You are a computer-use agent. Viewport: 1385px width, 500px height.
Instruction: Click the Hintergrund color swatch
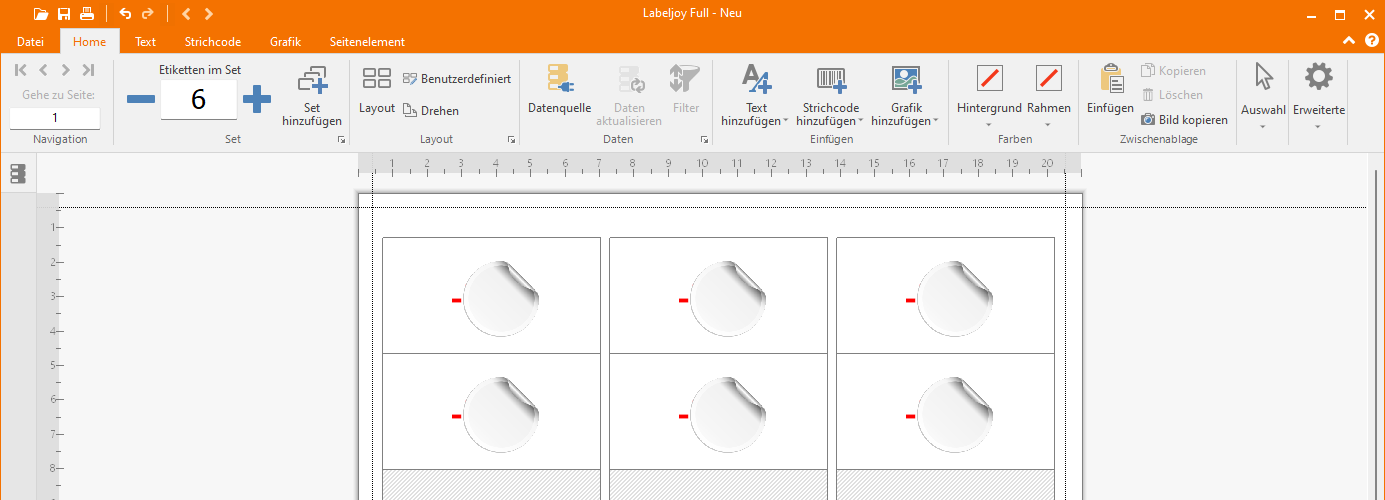(989, 78)
